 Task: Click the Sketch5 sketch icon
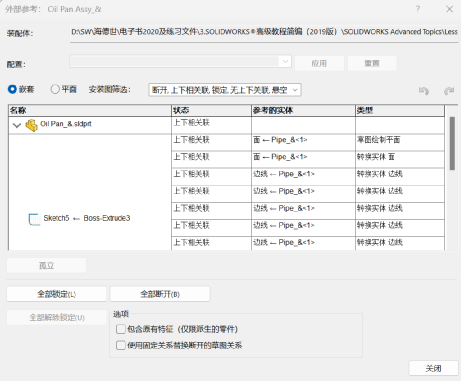(x=34, y=219)
